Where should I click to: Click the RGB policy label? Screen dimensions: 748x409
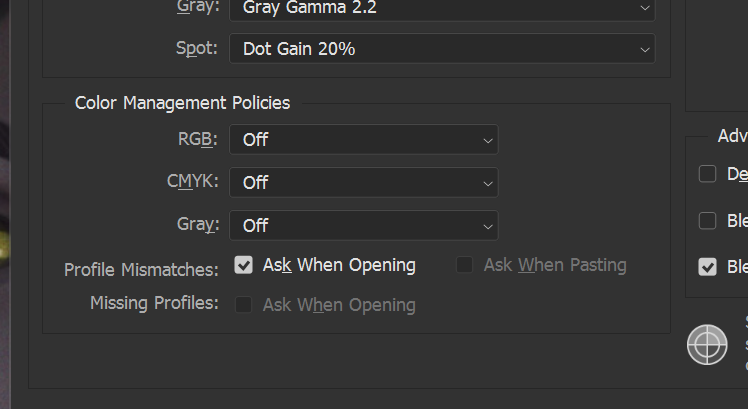[197, 139]
